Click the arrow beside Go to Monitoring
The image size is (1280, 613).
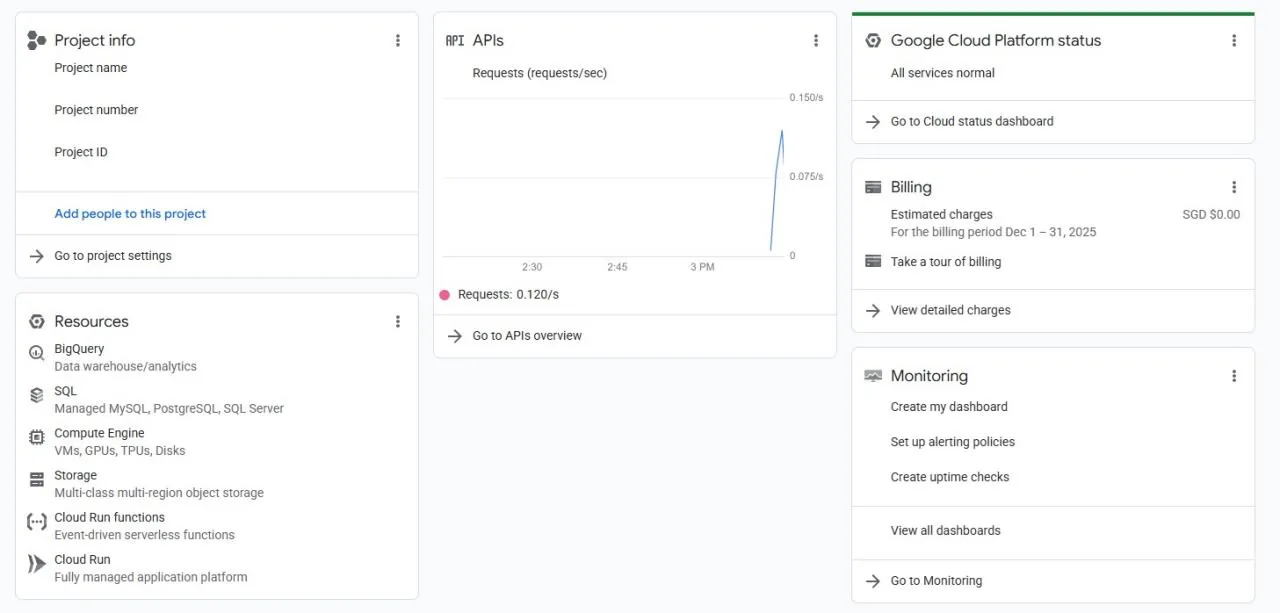click(x=873, y=581)
